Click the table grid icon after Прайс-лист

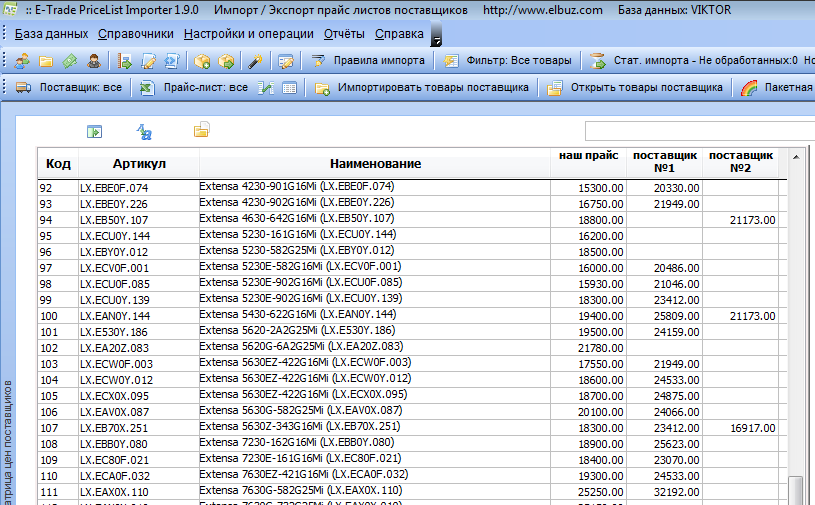(x=290, y=88)
